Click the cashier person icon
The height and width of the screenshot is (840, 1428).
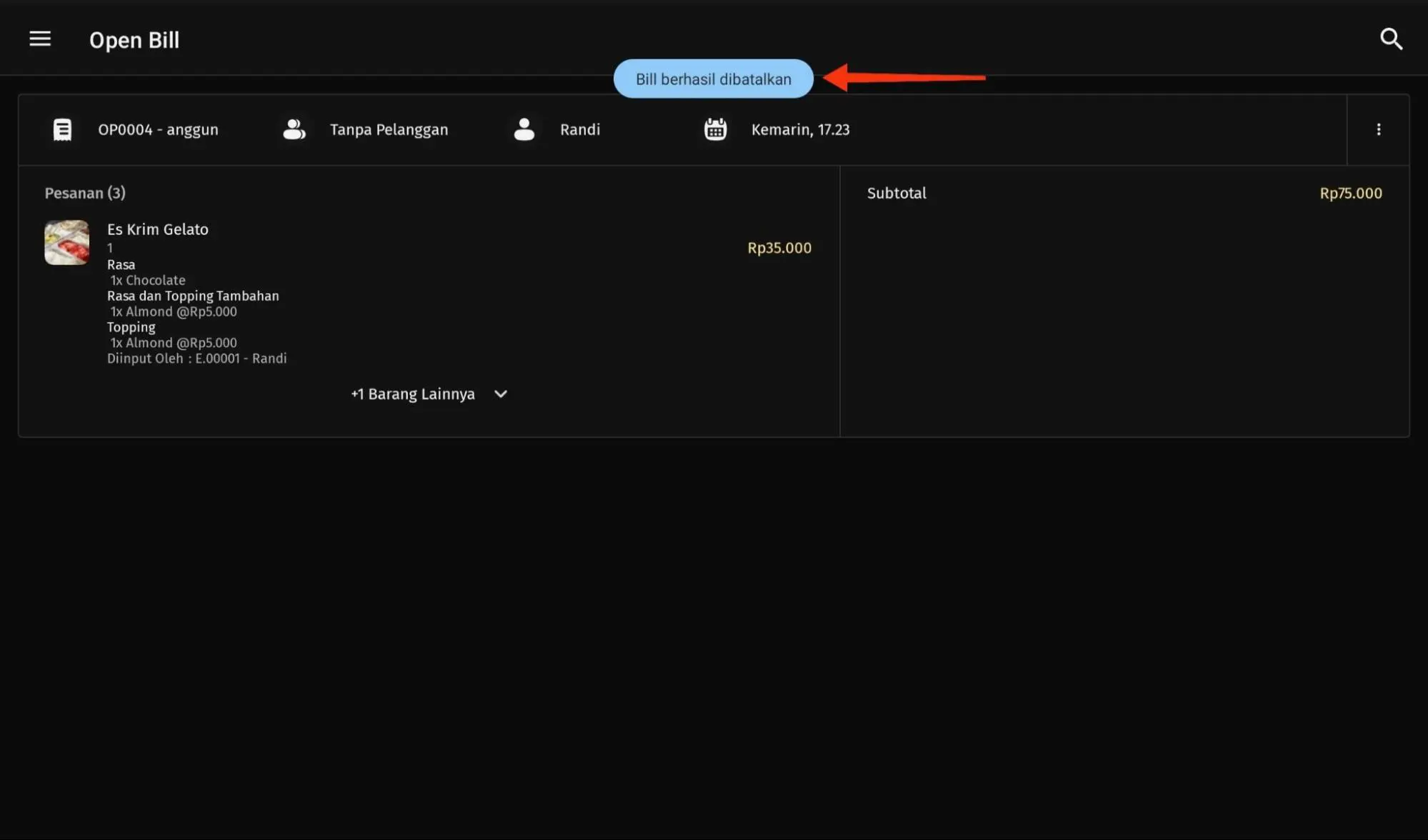(x=524, y=130)
